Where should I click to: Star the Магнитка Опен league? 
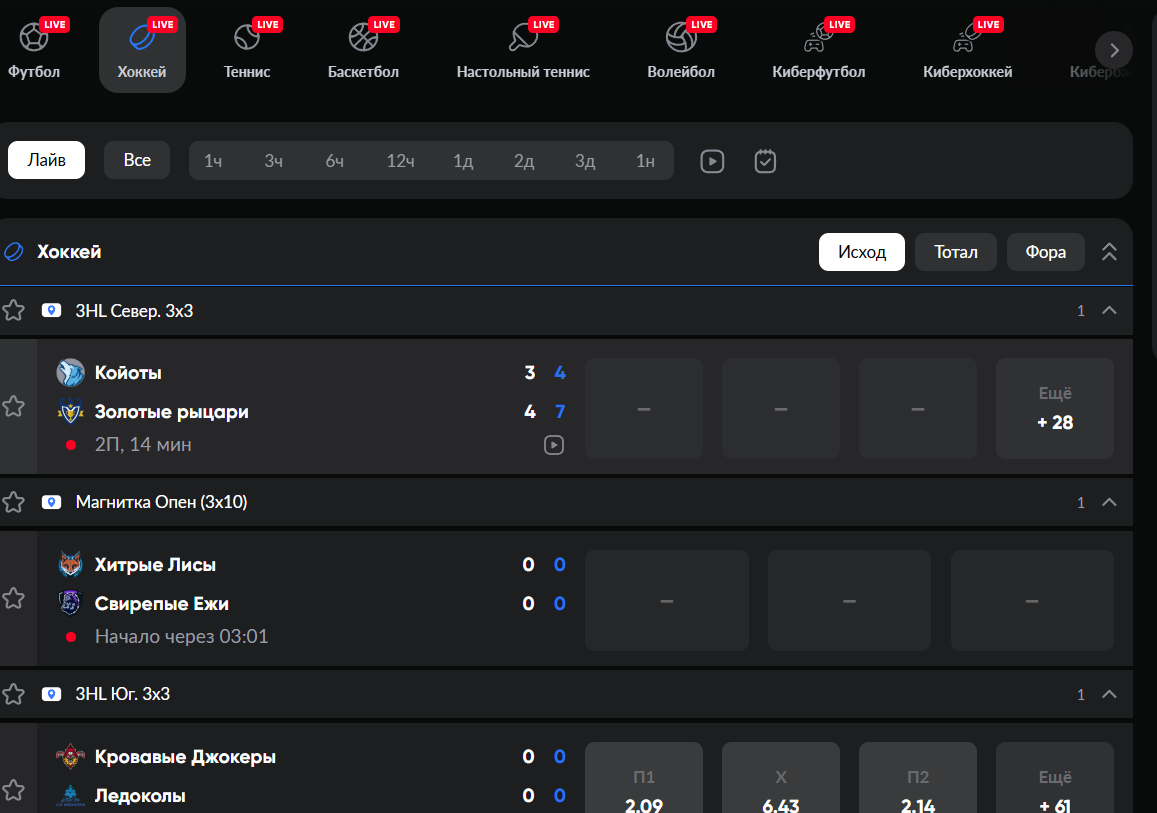coord(13,502)
